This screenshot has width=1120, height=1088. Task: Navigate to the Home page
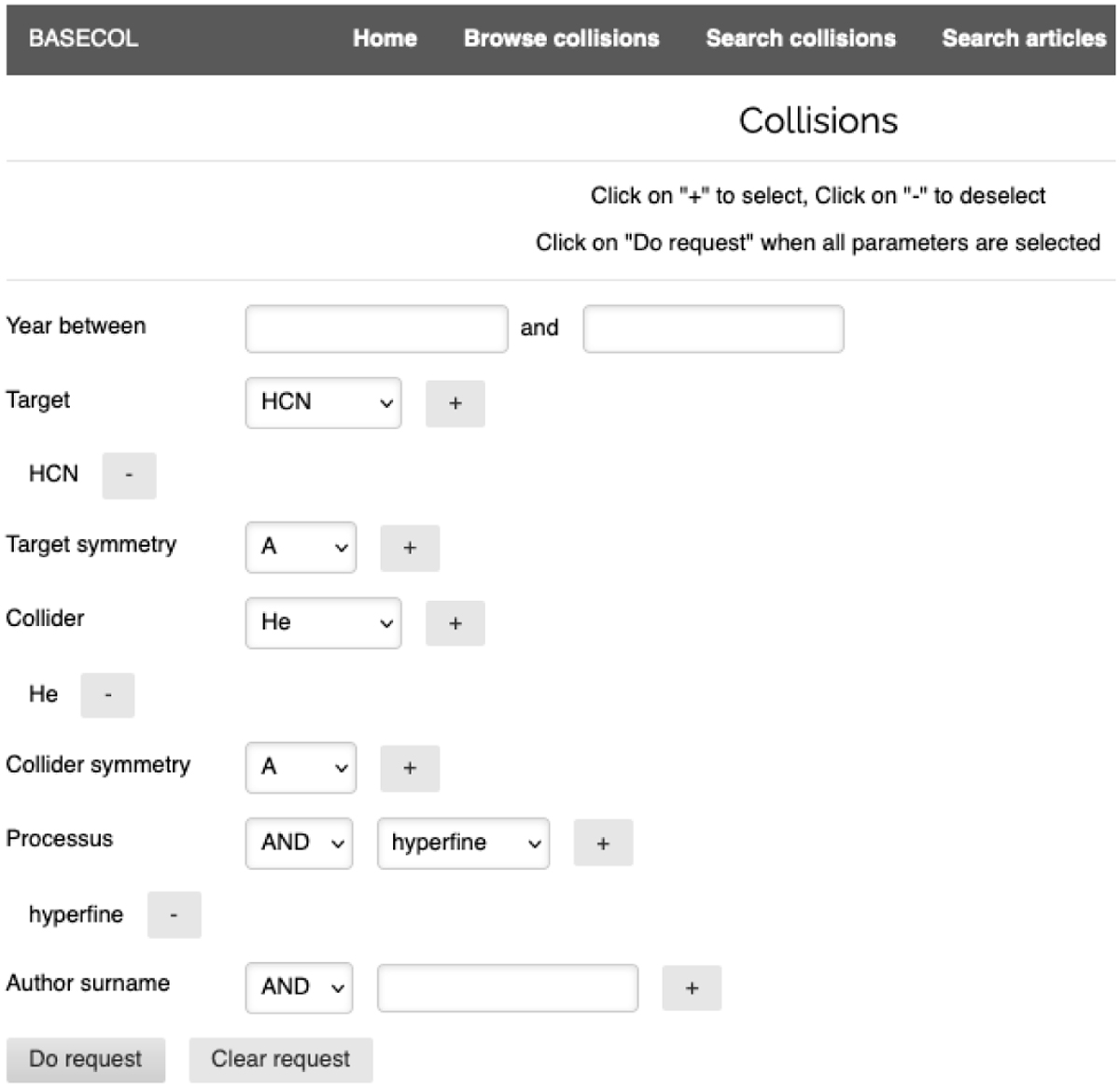pyautogui.click(x=385, y=38)
